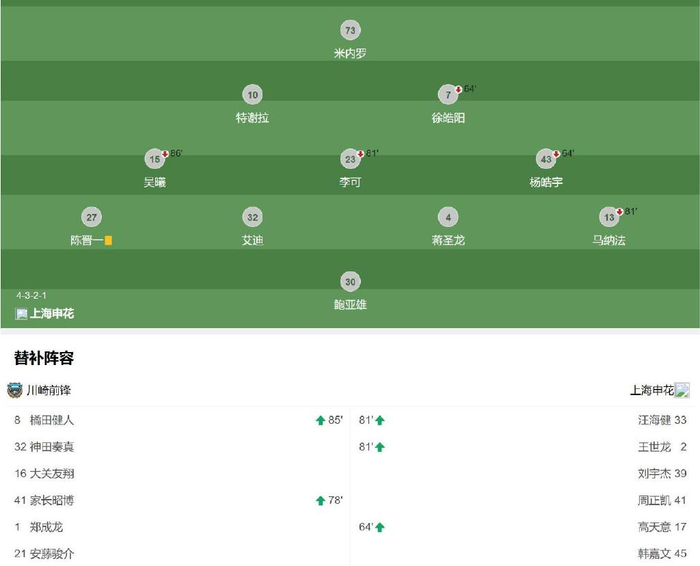Select substitute 刘宇杰 from the Shenhua bench

pos(655,473)
